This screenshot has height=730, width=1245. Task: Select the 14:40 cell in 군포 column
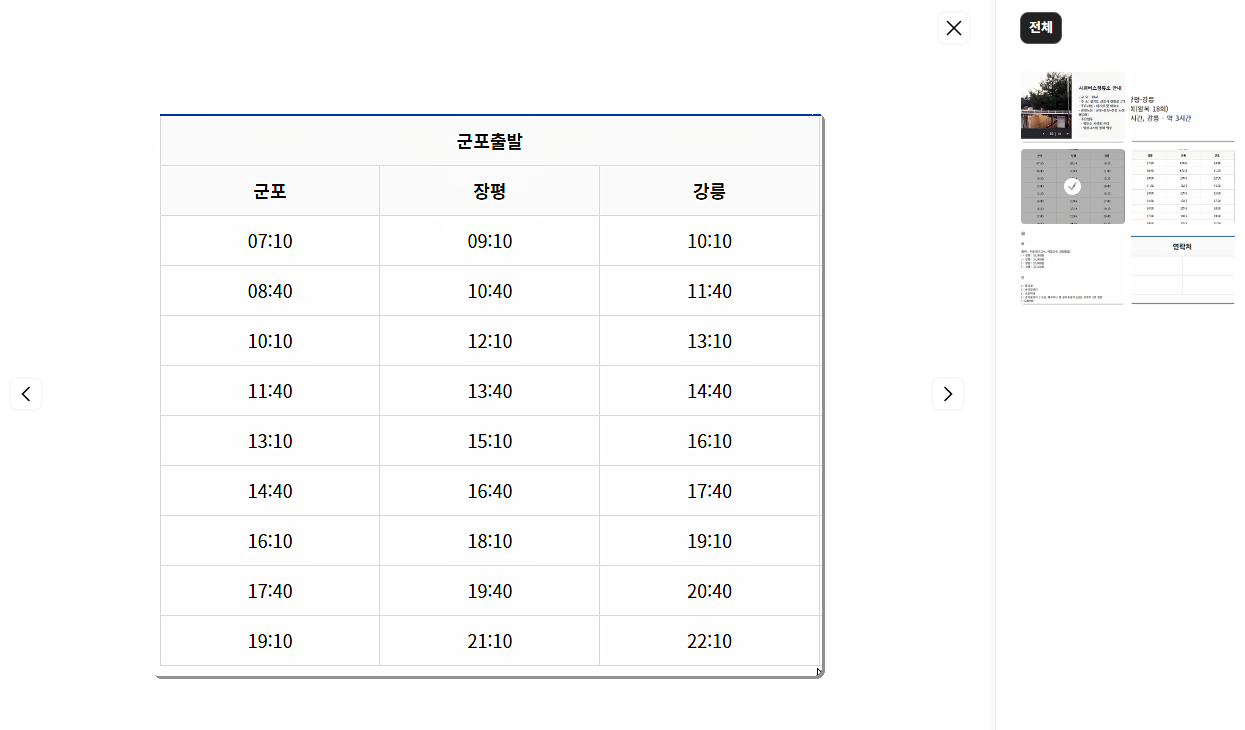[270, 491]
